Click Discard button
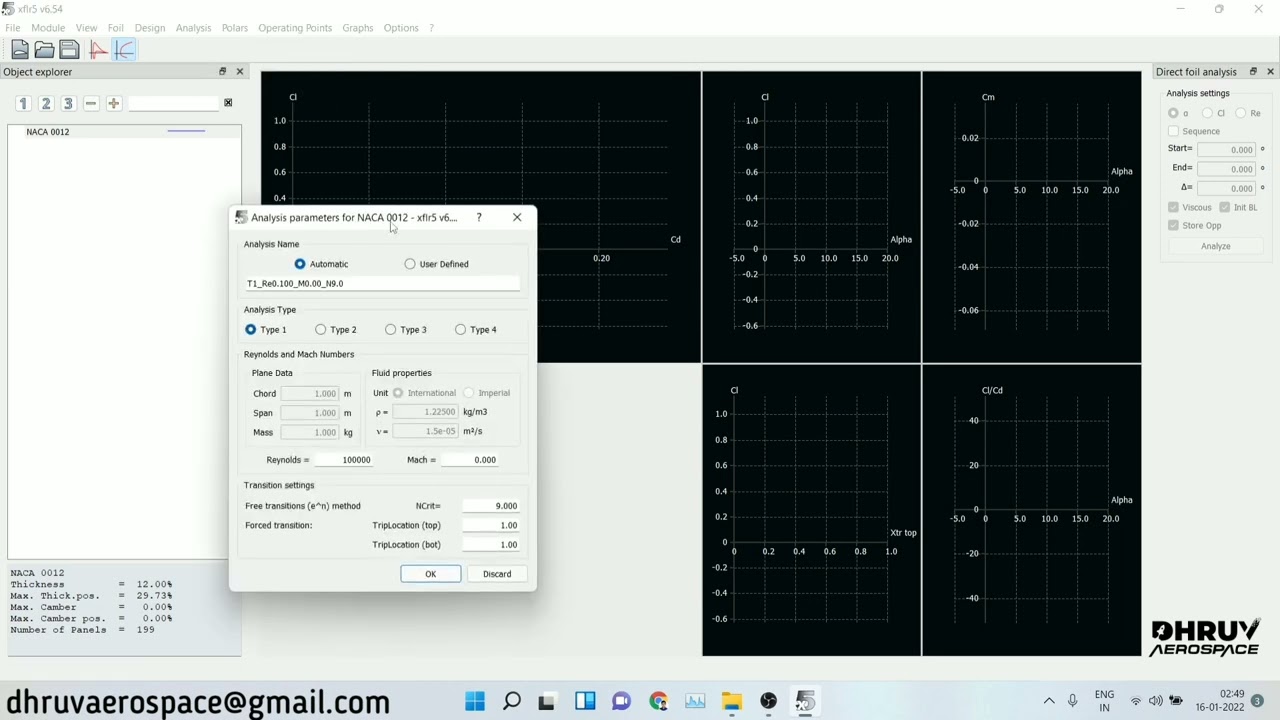Screen dimensions: 1280x720 (x=497, y=574)
